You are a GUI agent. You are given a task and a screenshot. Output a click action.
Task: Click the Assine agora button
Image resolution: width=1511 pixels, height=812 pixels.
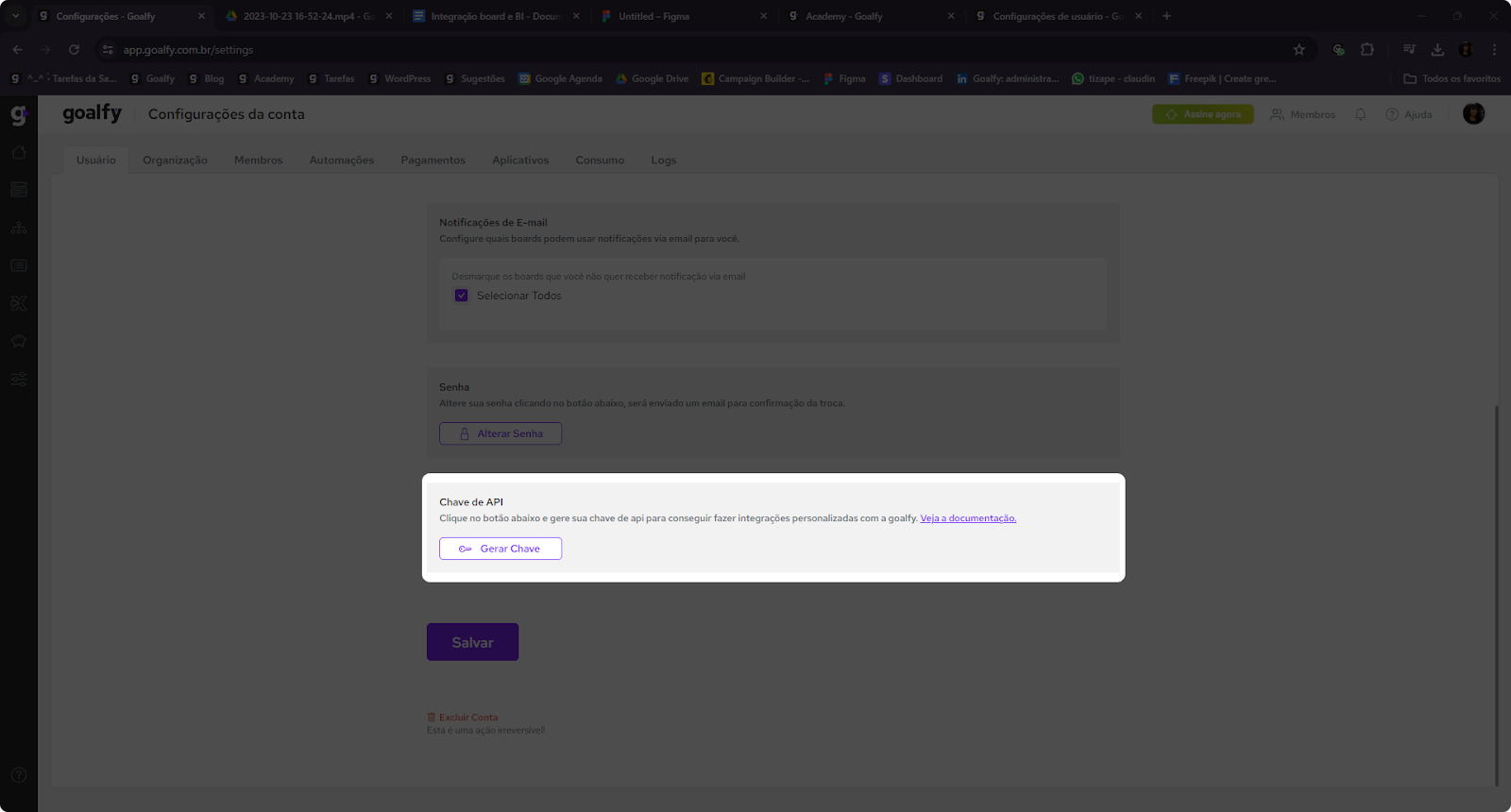(1203, 114)
